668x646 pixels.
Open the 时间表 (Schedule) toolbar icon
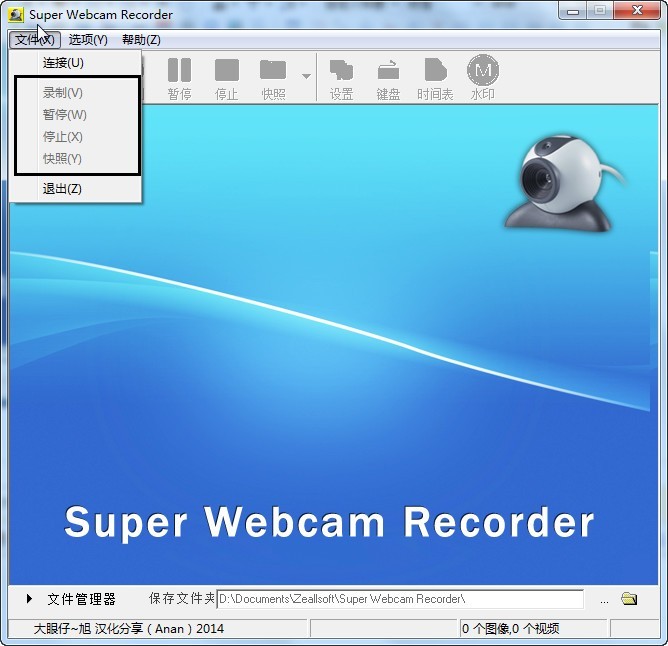coord(435,78)
